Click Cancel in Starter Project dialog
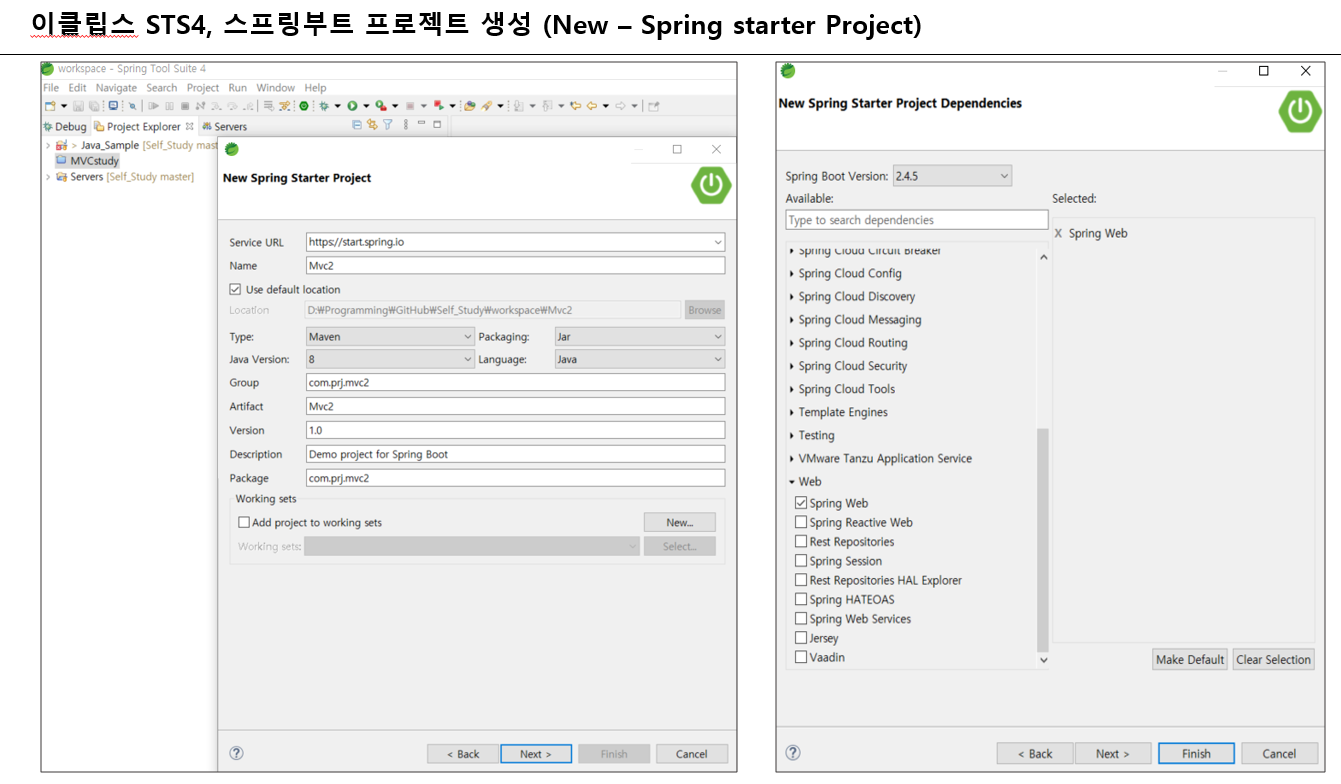Viewport: 1341px width, 784px height. pos(691,754)
